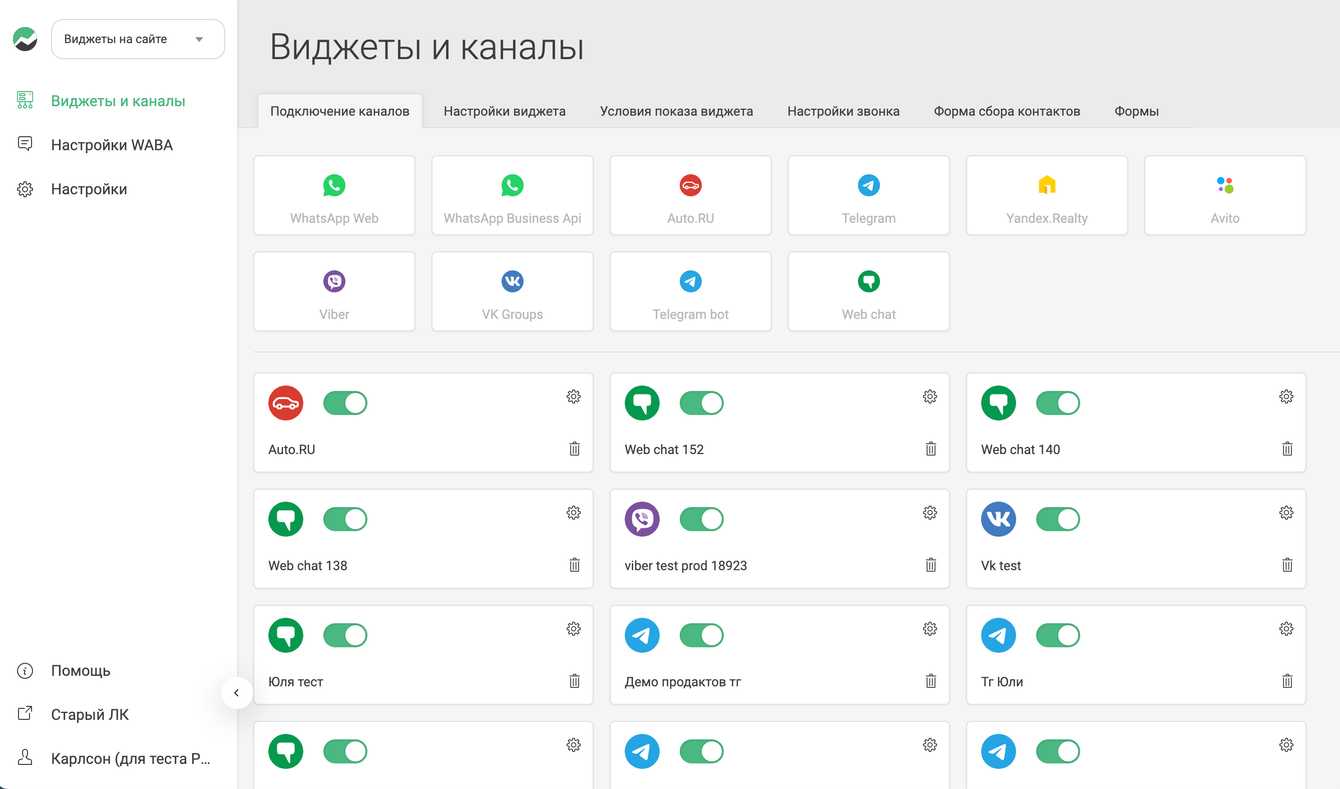Delete the Web chat 152 channel
This screenshot has width=1340, height=789.
[x=930, y=449]
